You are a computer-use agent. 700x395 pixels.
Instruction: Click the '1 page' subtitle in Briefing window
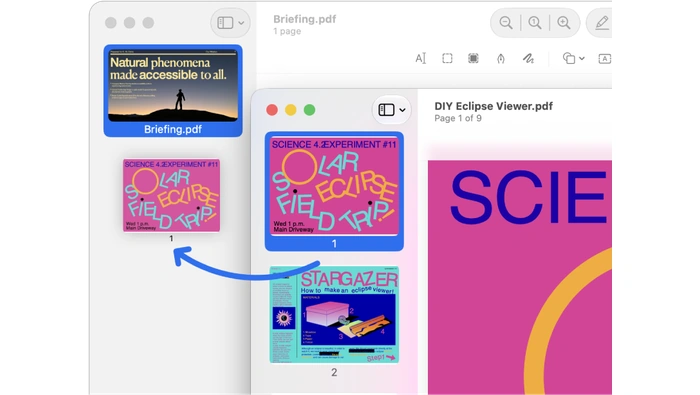(x=287, y=31)
